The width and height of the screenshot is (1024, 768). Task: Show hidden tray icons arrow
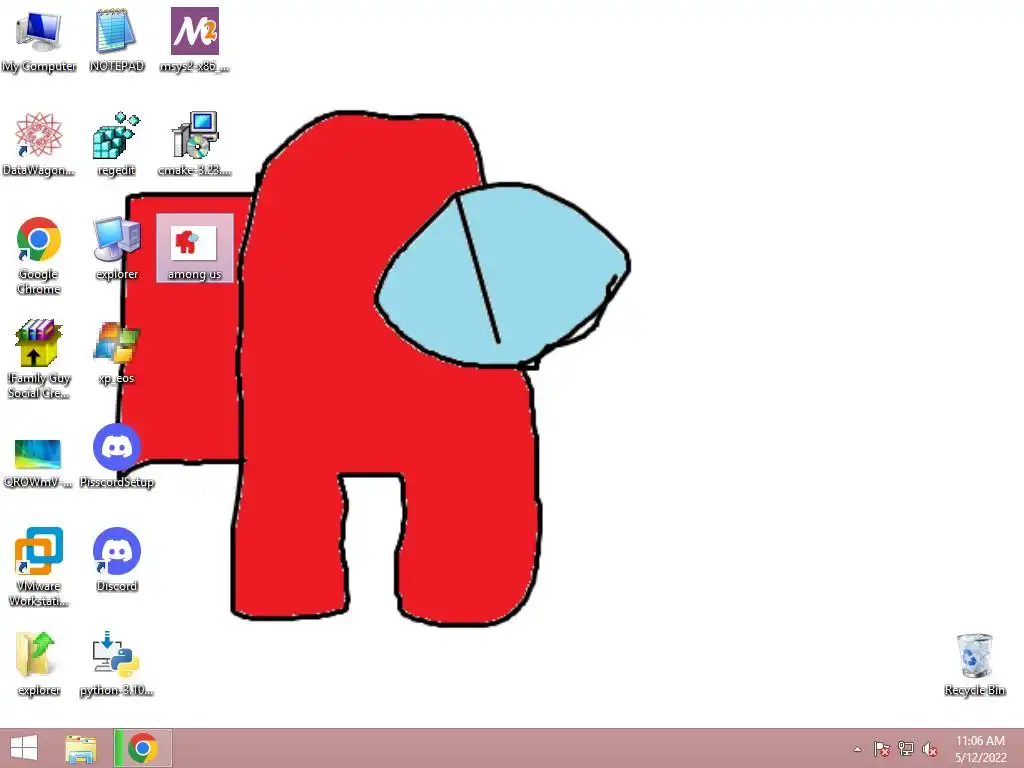(857, 749)
